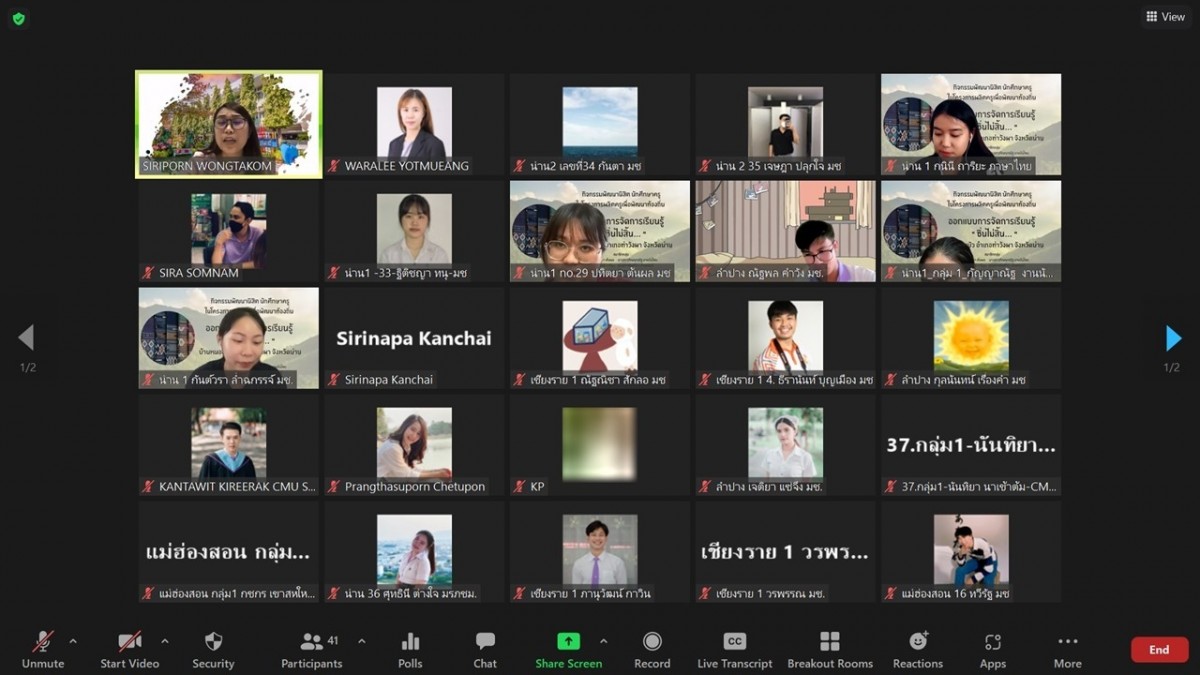Image resolution: width=1200 pixels, height=675 pixels.
Task: Open the View layout menu
Action: [x=1165, y=17]
